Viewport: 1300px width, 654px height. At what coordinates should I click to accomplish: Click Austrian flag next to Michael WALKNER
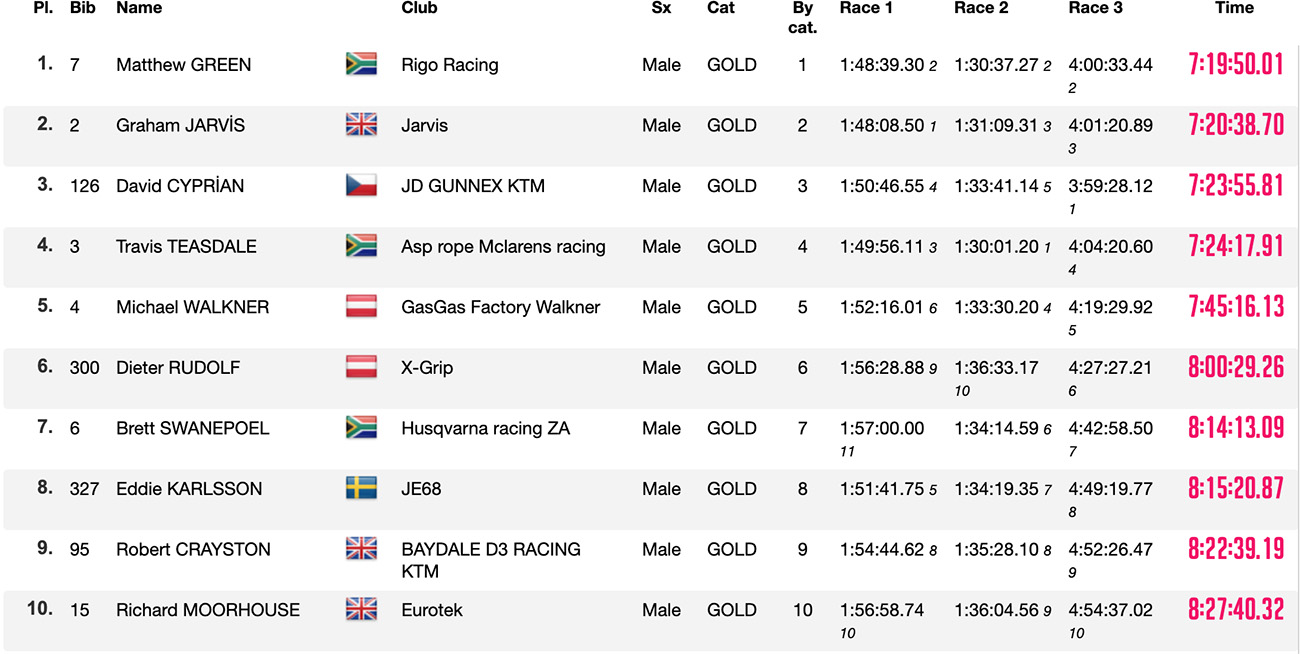point(361,307)
